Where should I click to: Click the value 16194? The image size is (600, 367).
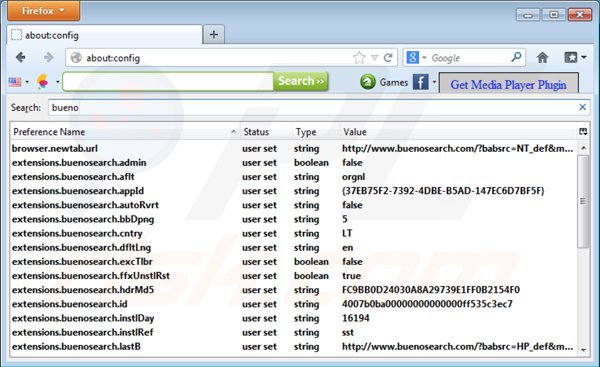(x=355, y=318)
